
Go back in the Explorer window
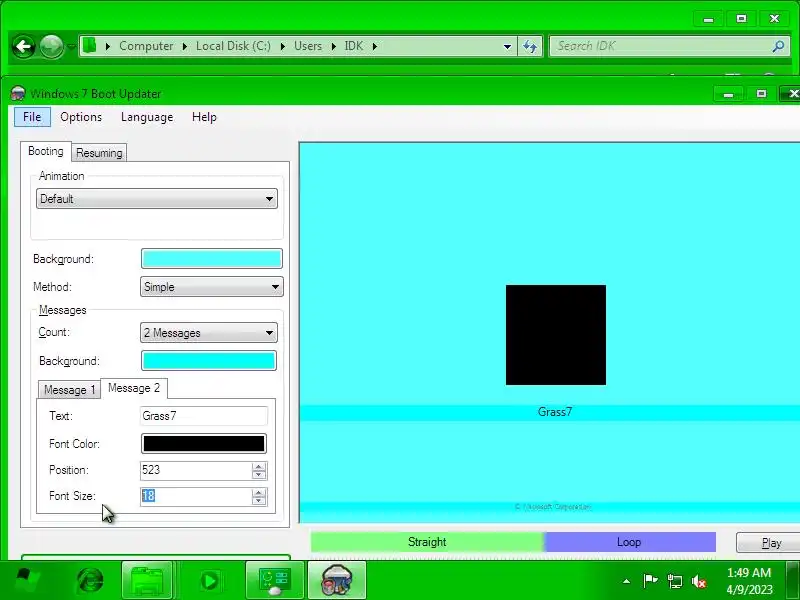tap(23, 46)
